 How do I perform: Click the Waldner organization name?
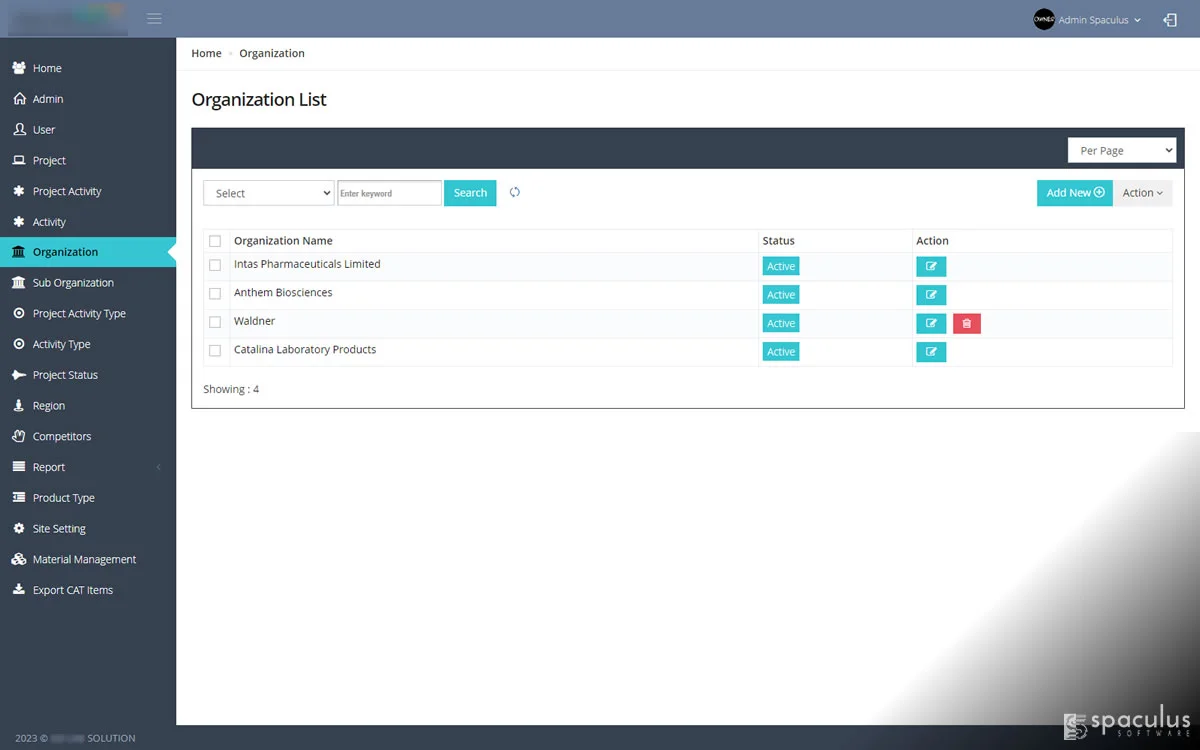254,321
